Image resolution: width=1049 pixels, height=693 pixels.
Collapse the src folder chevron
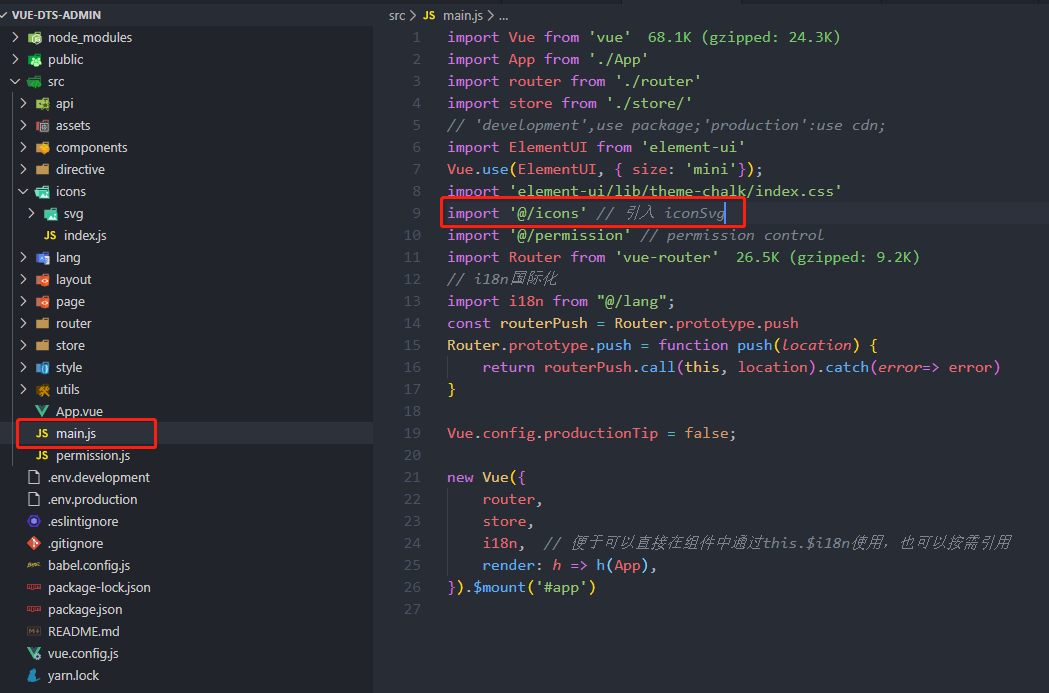[x=15, y=82]
